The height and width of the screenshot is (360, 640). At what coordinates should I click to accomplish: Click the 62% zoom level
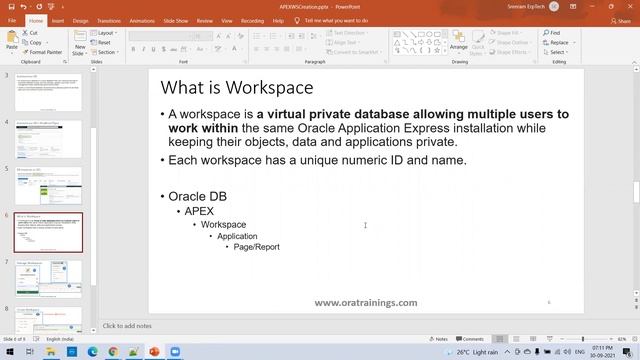tap(622, 339)
